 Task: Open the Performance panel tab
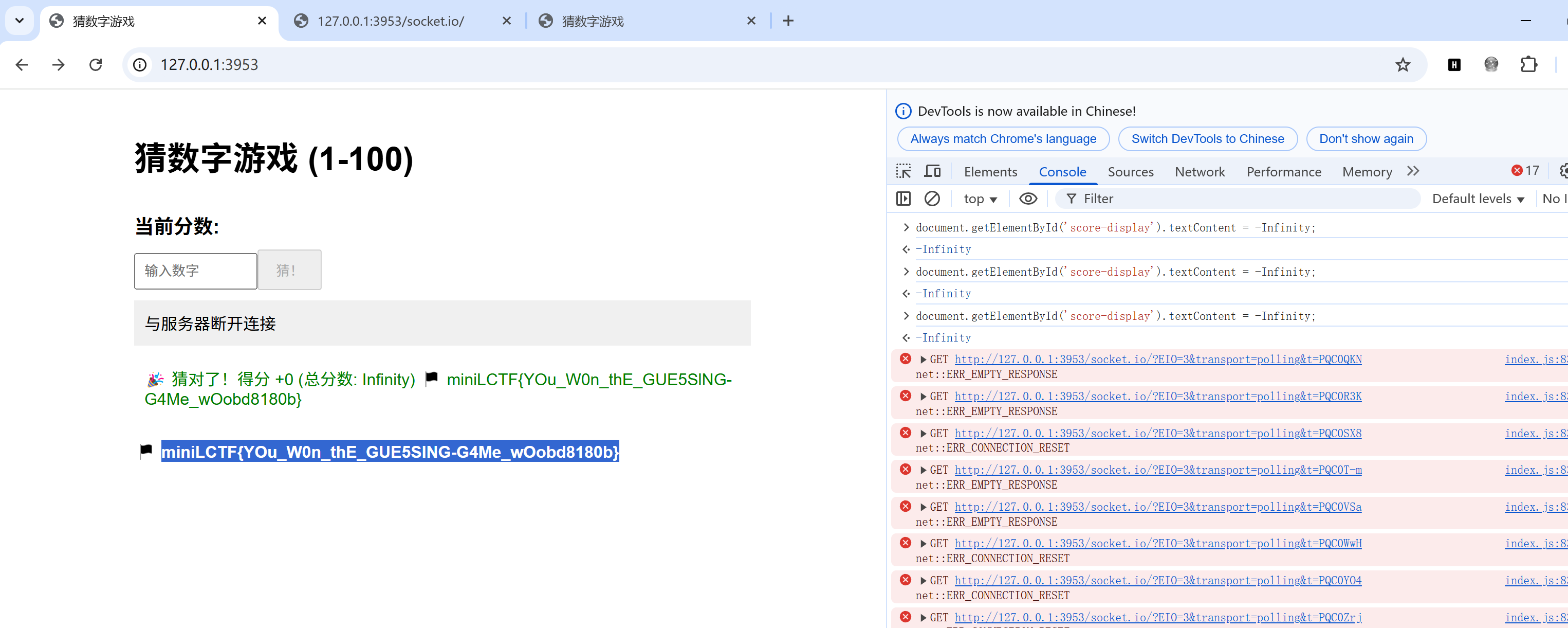1284,172
